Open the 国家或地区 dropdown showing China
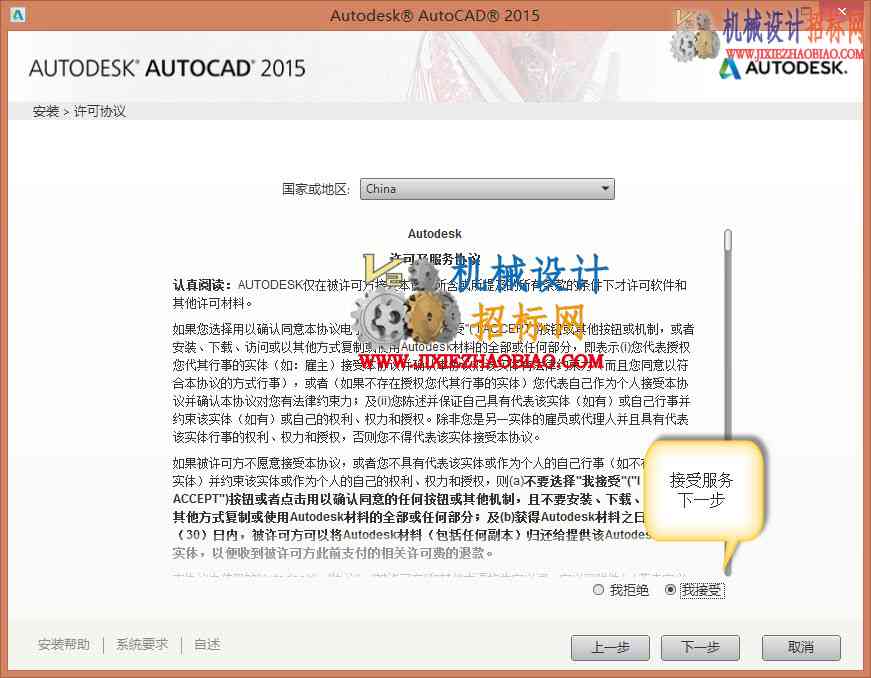871x678 pixels. (x=487, y=189)
